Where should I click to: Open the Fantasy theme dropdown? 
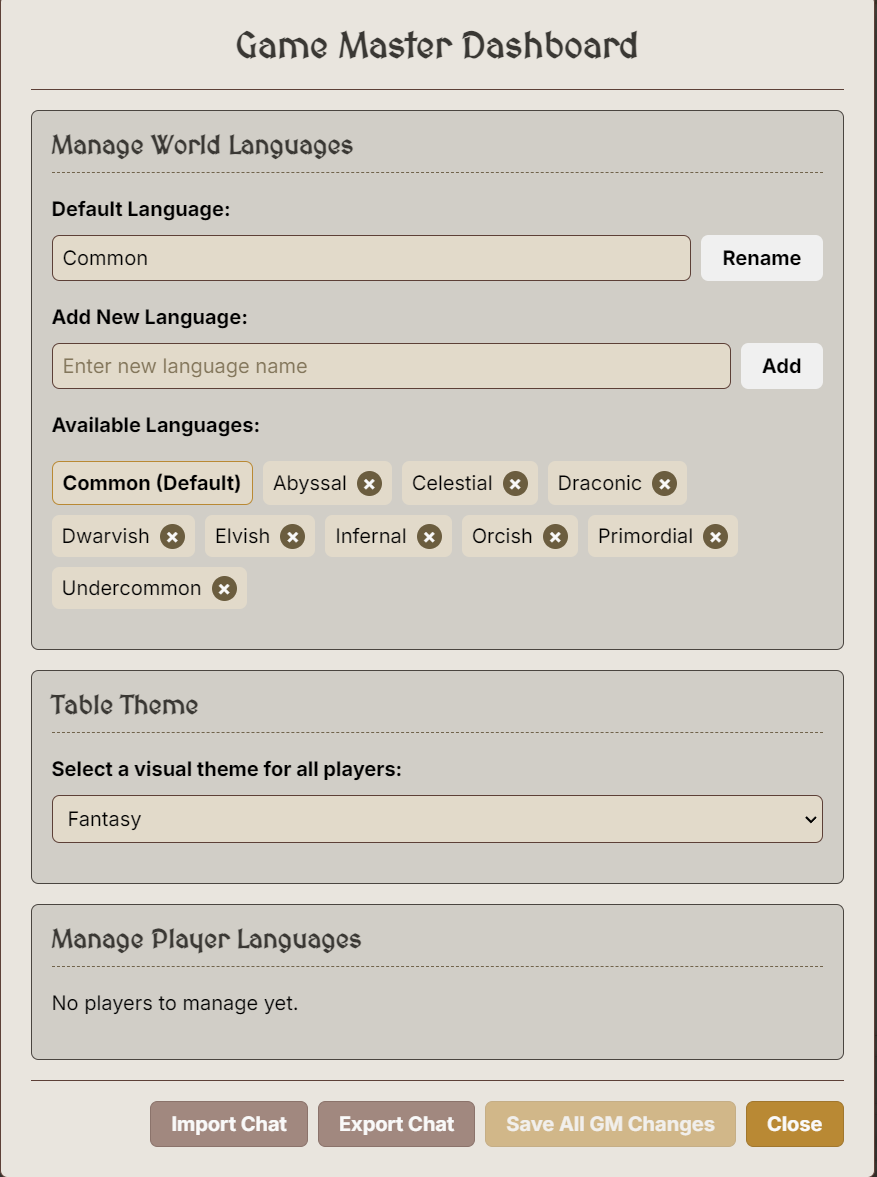click(x=437, y=819)
